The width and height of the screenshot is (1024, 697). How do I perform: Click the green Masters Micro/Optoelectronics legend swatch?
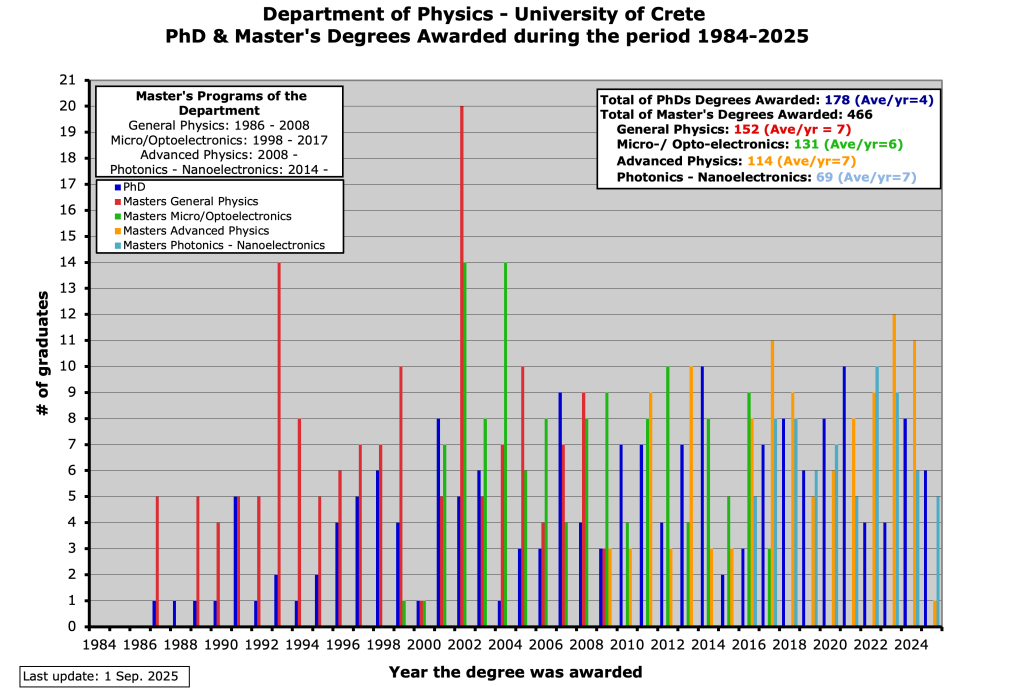pyautogui.click(x=118, y=216)
